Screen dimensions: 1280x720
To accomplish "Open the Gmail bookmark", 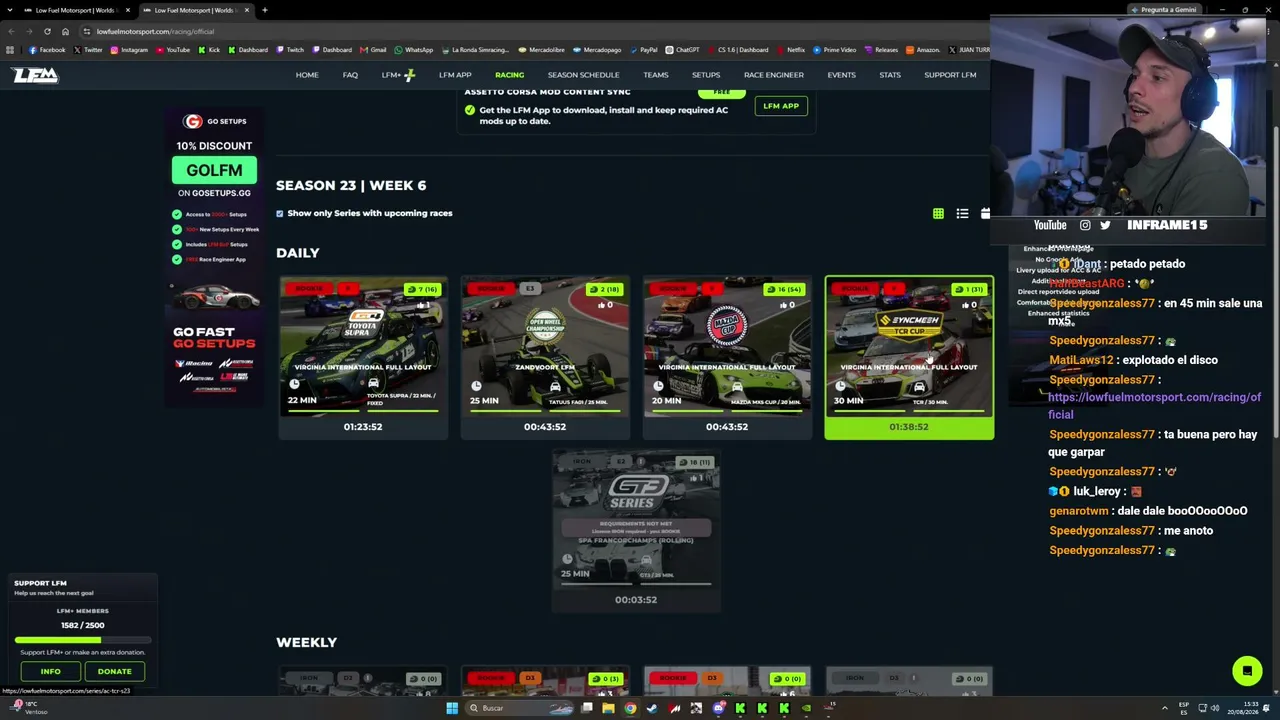I will tap(373, 50).
